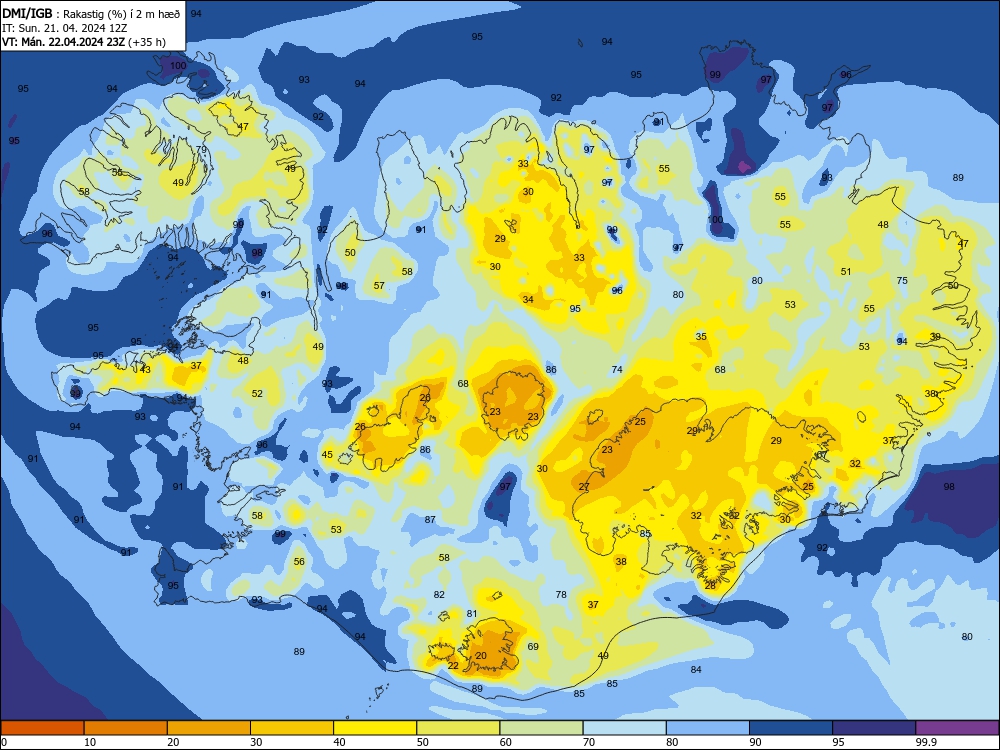The width and height of the screenshot is (1000, 750).
Task: Click the 40–50 bright yellow legend swatch
Action: (x=375, y=728)
